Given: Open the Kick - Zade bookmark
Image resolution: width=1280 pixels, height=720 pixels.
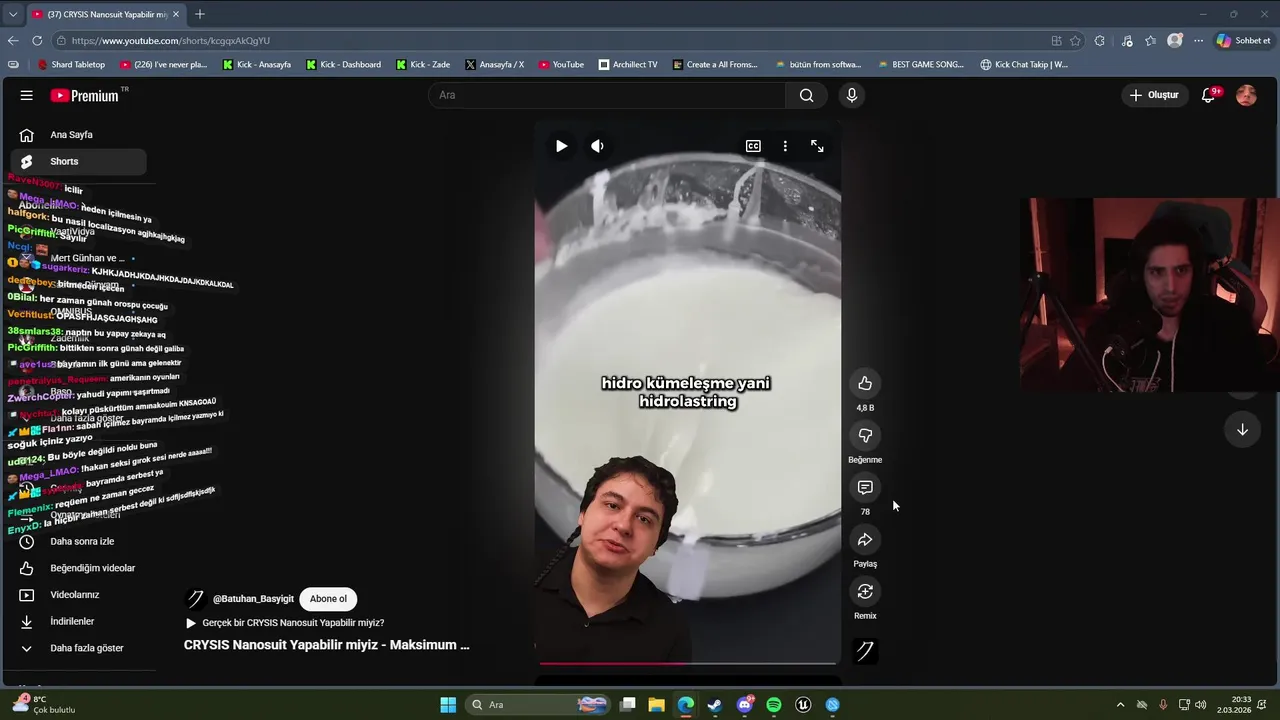Looking at the screenshot, I should 422,64.
